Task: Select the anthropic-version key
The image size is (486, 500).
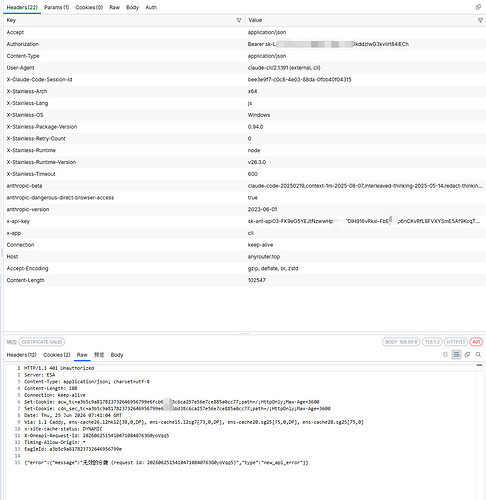Action: (28, 209)
